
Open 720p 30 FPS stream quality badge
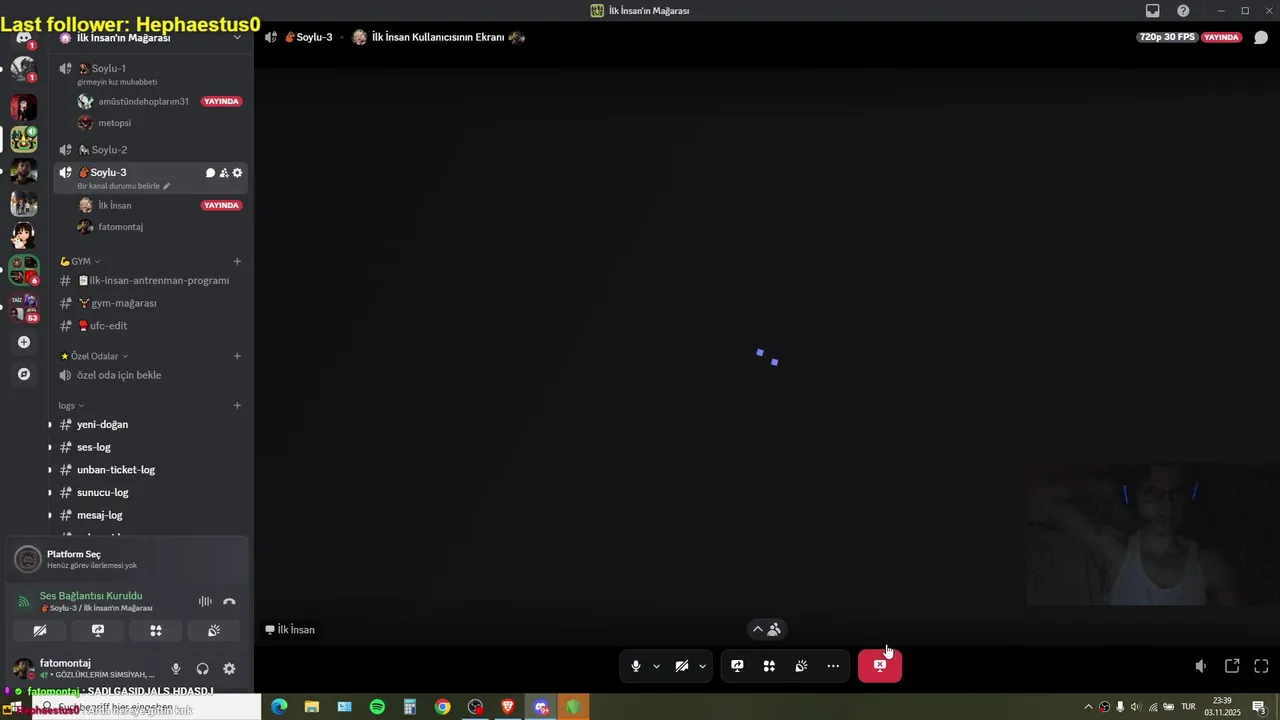tap(1166, 37)
